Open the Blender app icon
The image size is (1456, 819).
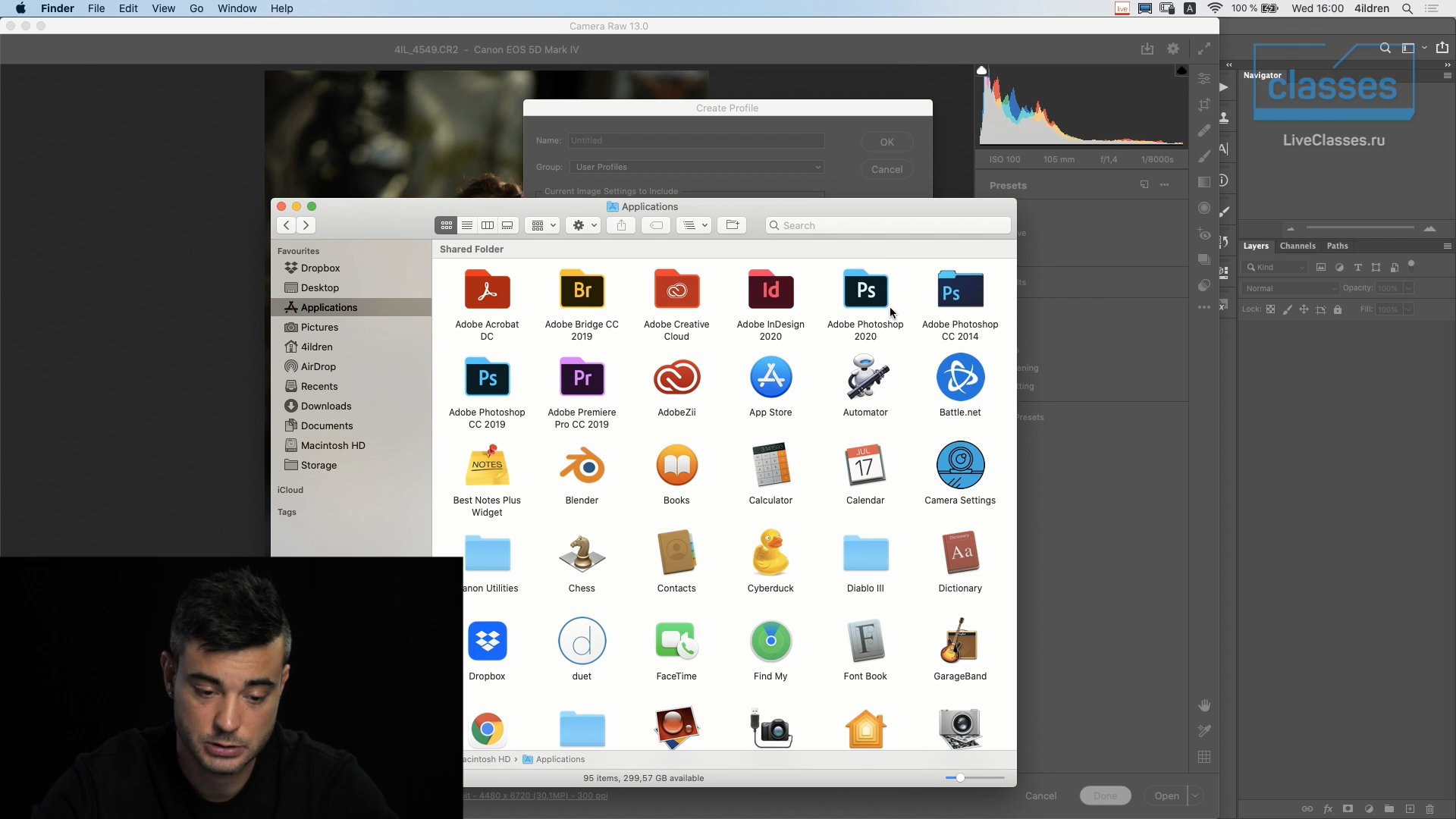pyautogui.click(x=582, y=466)
